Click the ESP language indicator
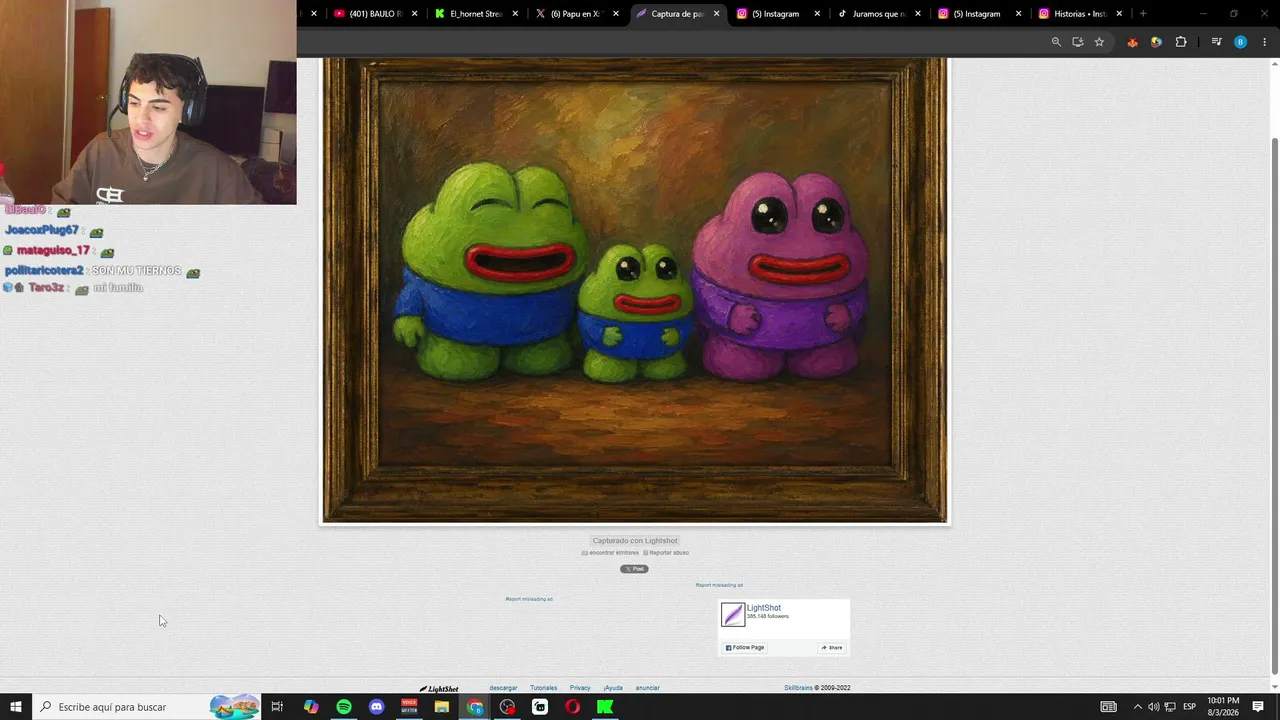 [x=1190, y=707]
